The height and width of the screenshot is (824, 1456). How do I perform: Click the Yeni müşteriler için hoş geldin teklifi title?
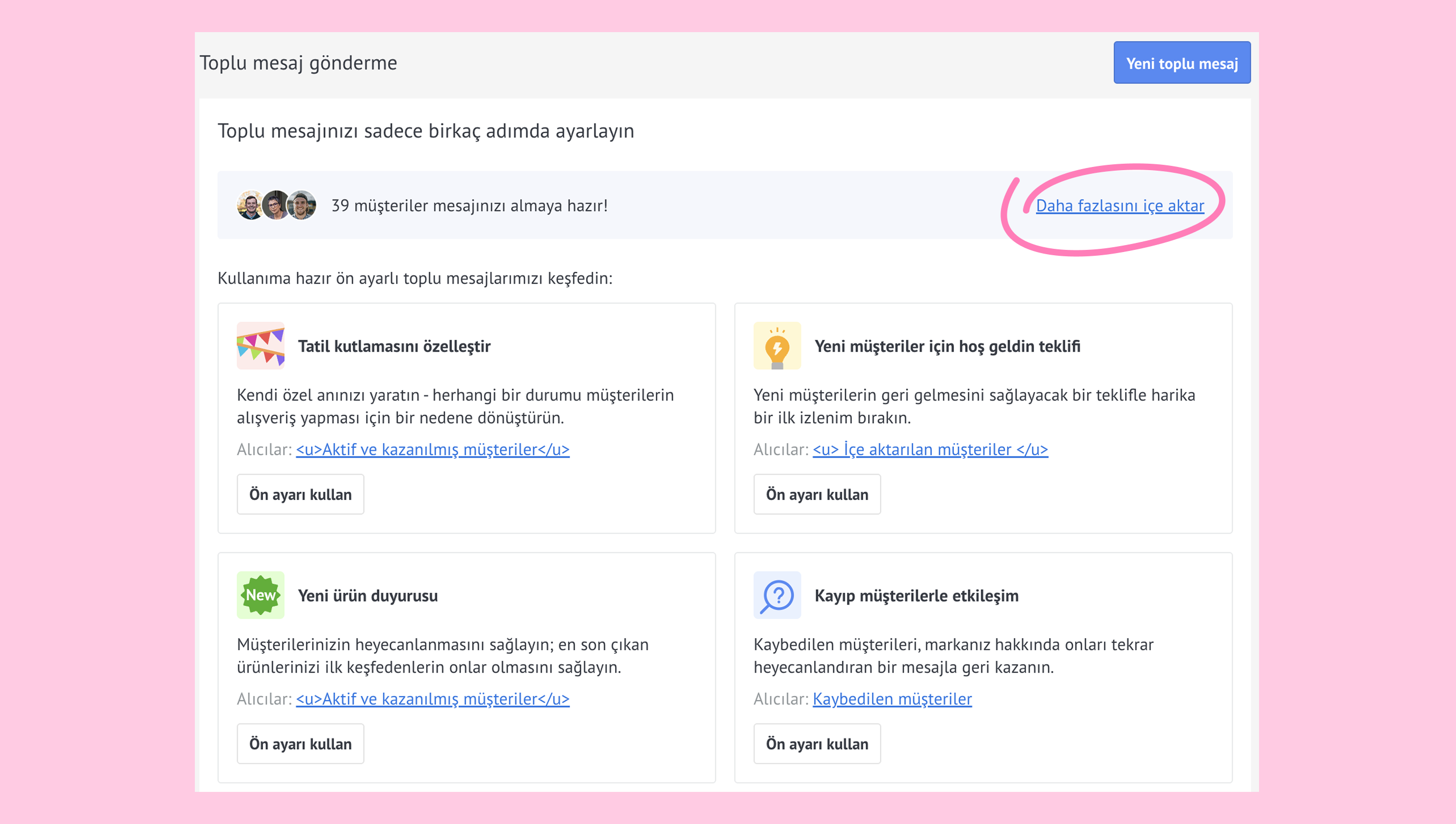pos(947,346)
